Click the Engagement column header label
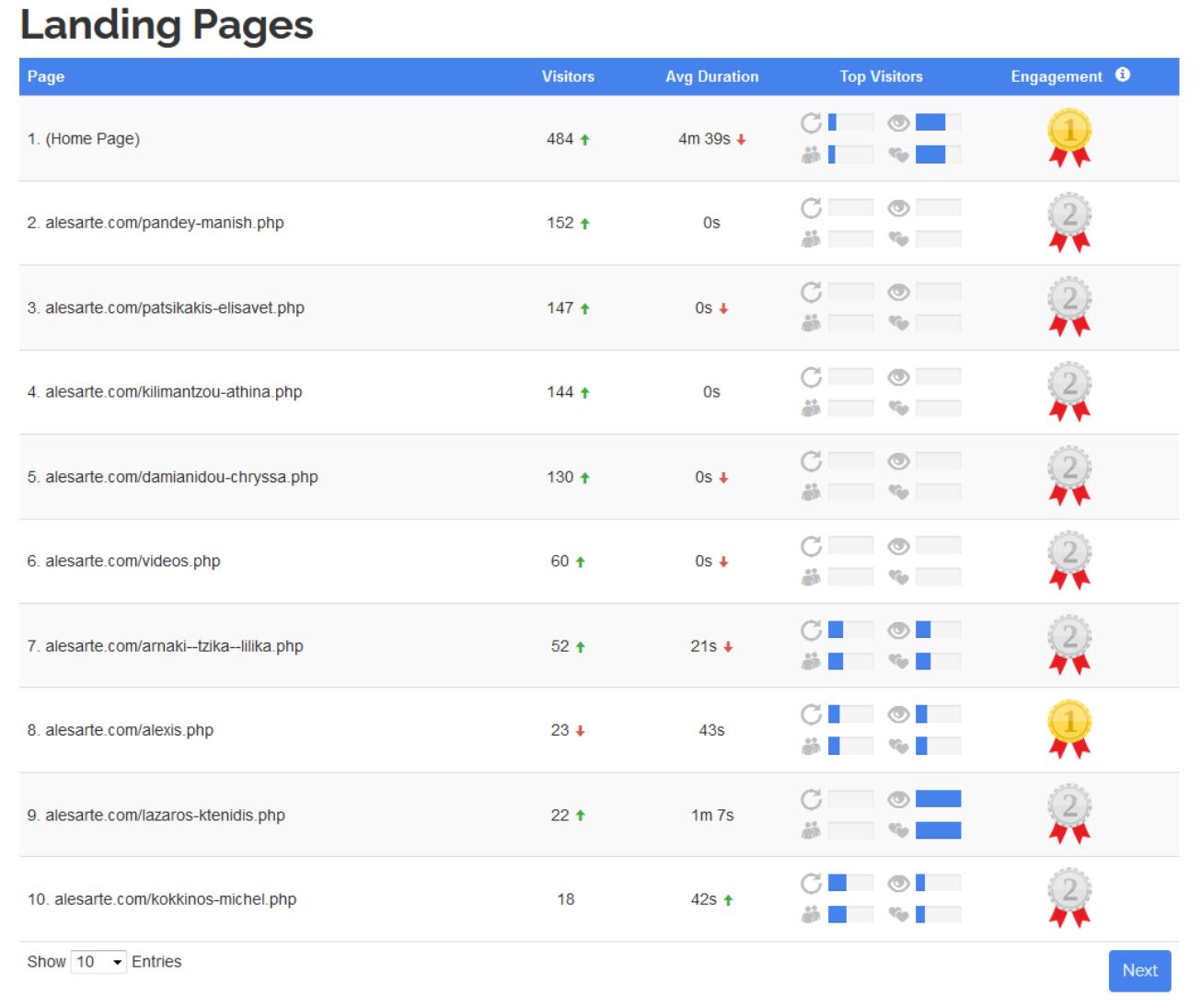Screen dimensions: 1201x1008 [1057, 76]
